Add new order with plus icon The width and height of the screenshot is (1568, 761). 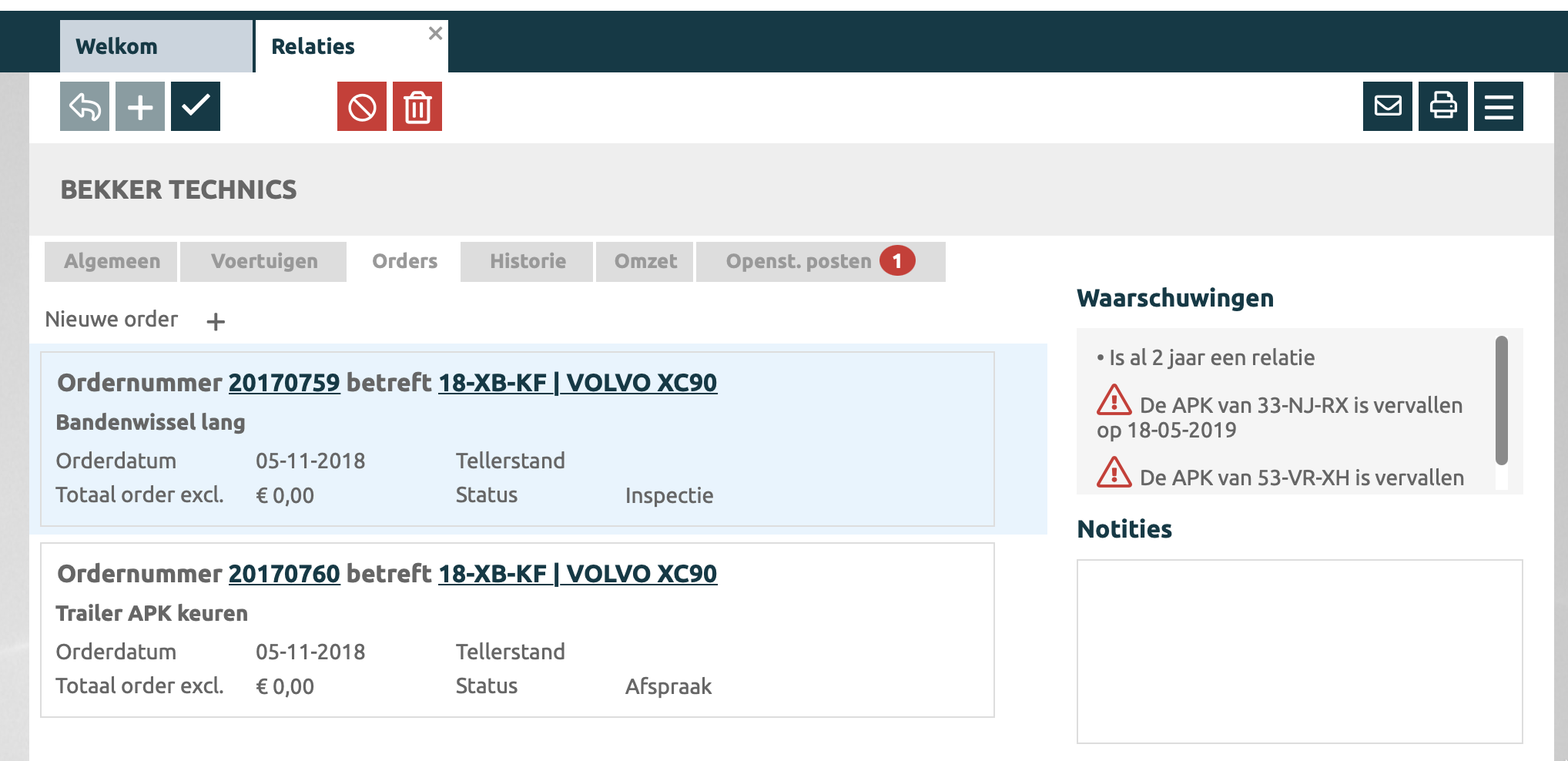point(216,321)
